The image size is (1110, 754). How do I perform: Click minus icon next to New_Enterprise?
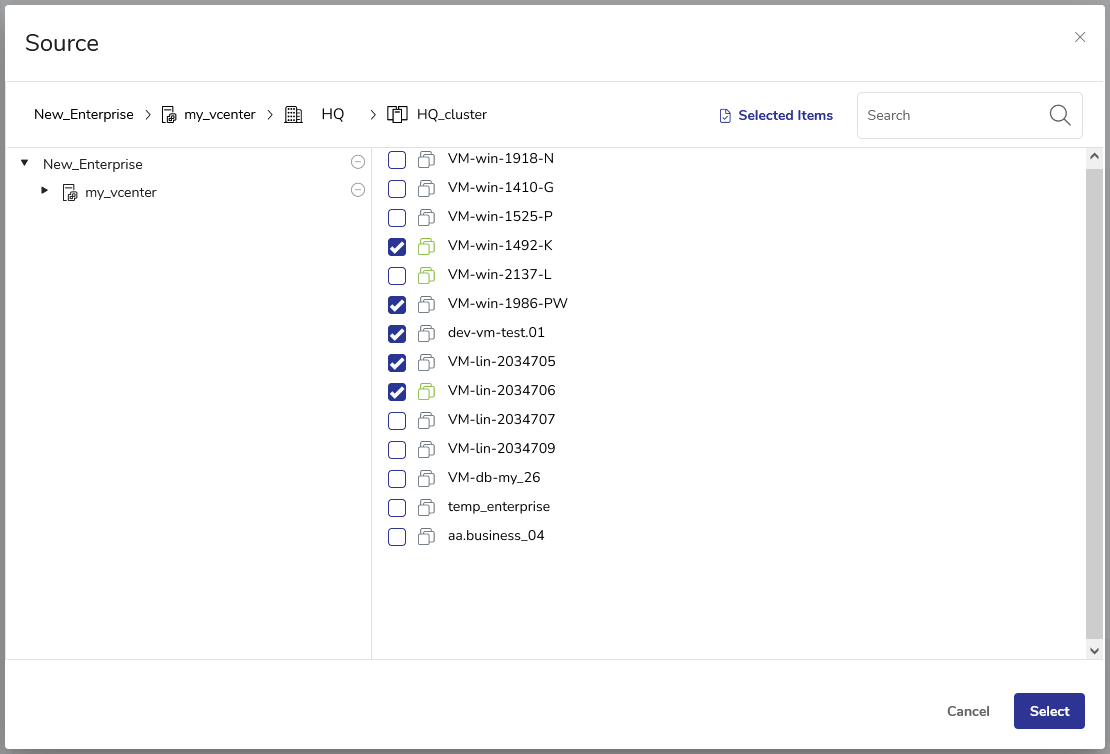point(357,163)
